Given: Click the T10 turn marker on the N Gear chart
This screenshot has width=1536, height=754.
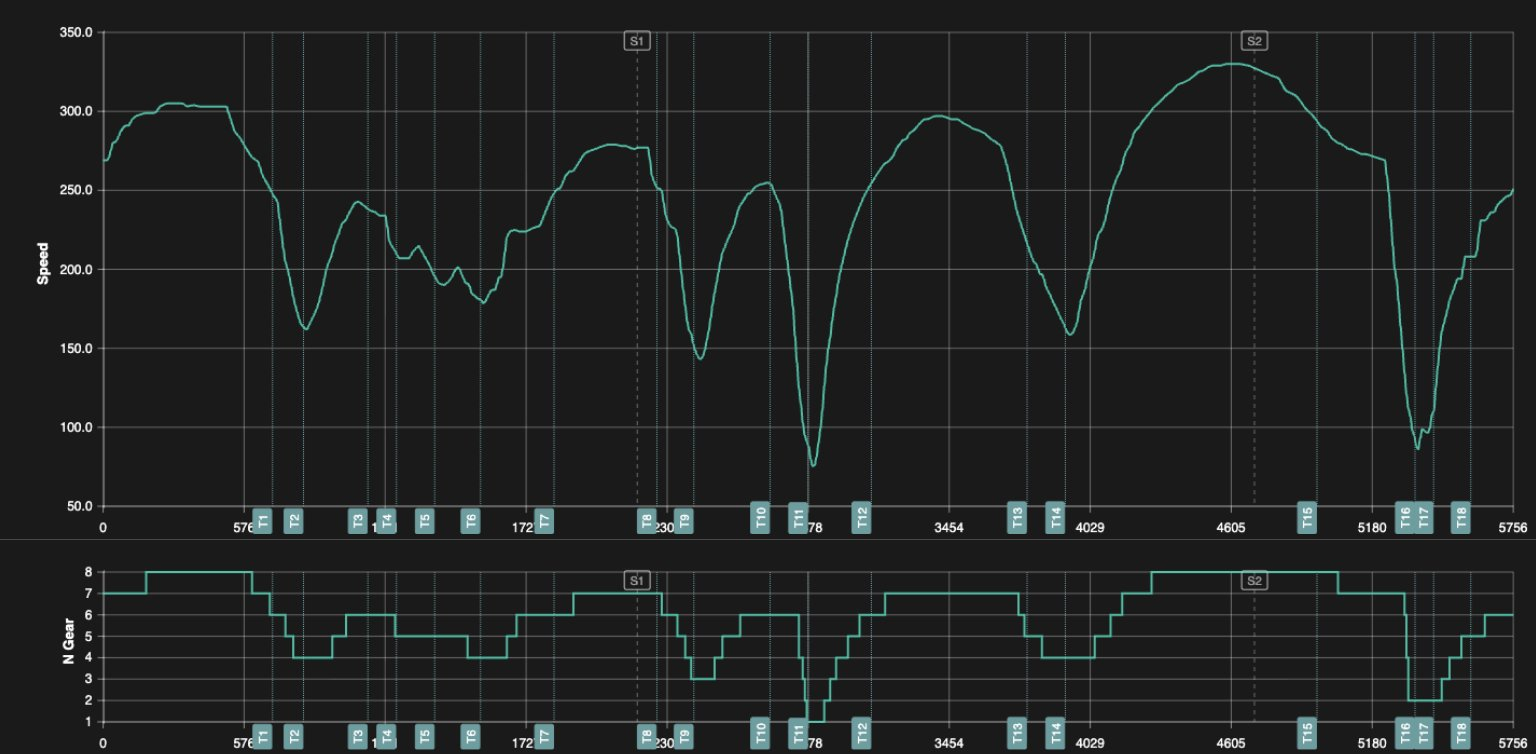Looking at the screenshot, I should tap(760, 734).
